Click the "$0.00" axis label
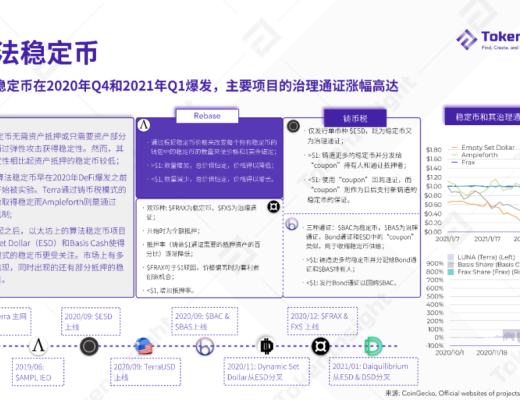Screen dimensions: 520x400 (x=434, y=231)
